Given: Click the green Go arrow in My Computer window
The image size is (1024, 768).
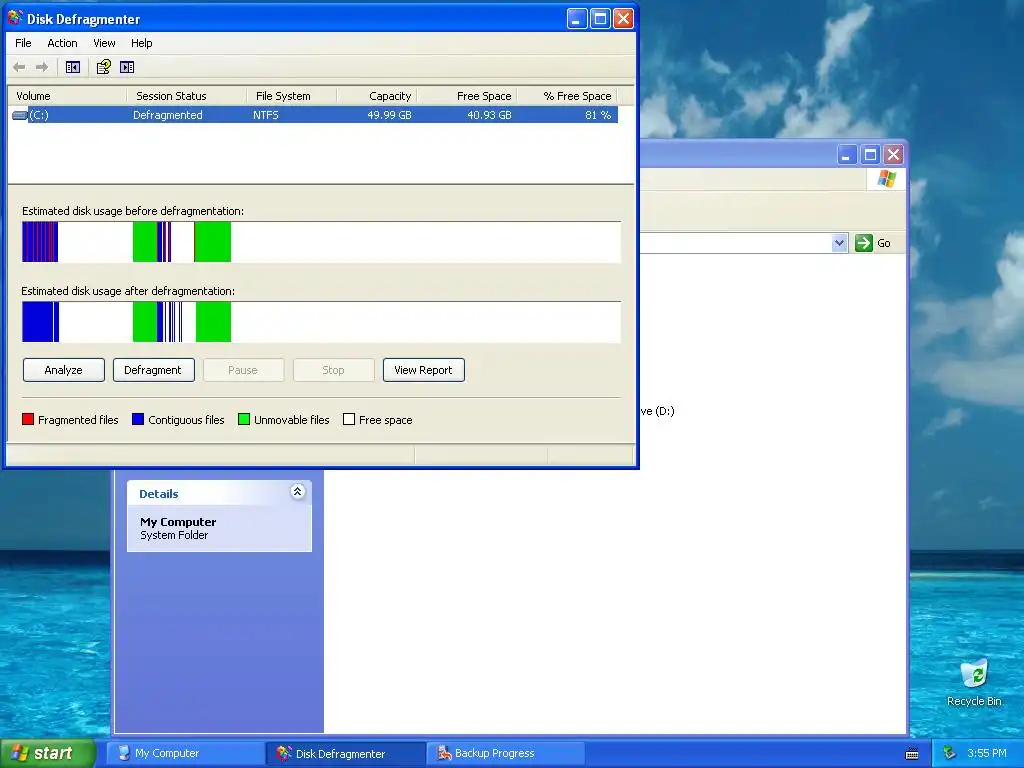Looking at the screenshot, I should 863,243.
